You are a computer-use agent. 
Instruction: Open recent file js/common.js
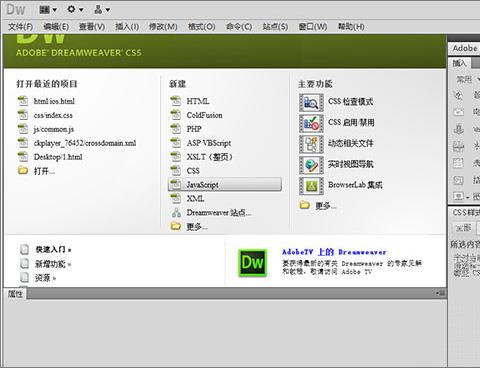(54, 129)
